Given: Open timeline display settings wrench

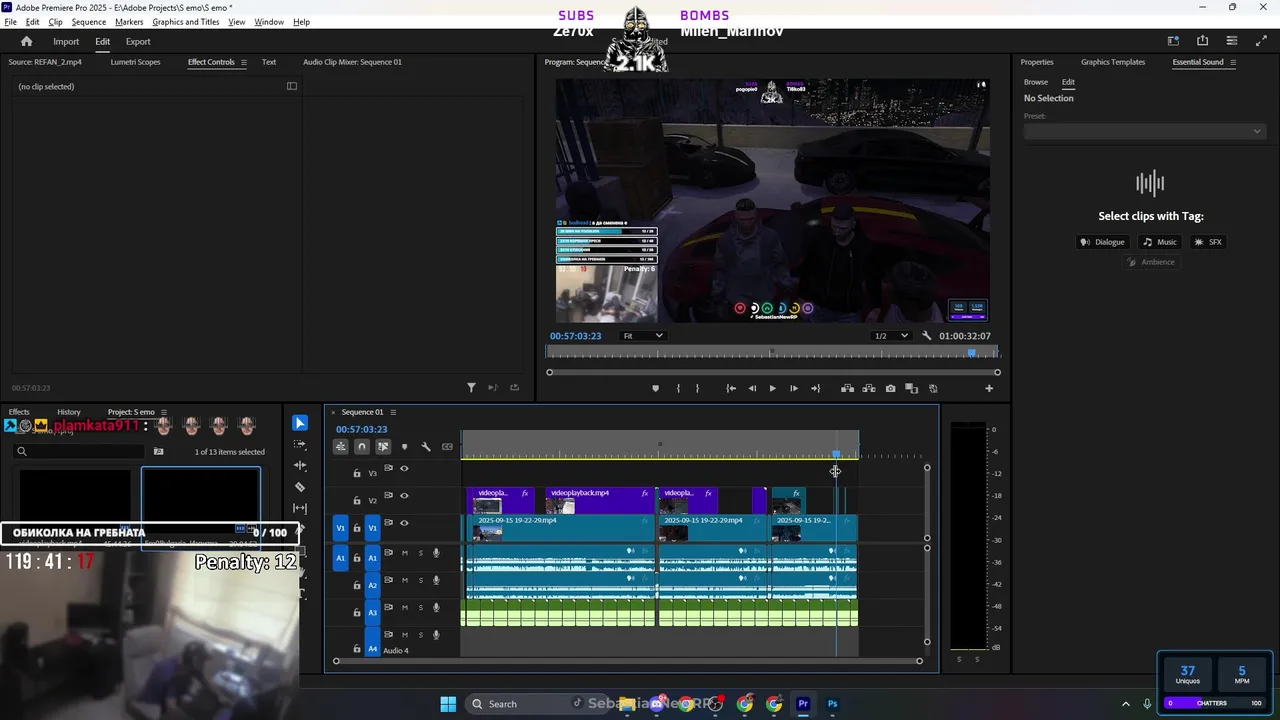Looking at the screenshot, I should (x=426, y=447).
